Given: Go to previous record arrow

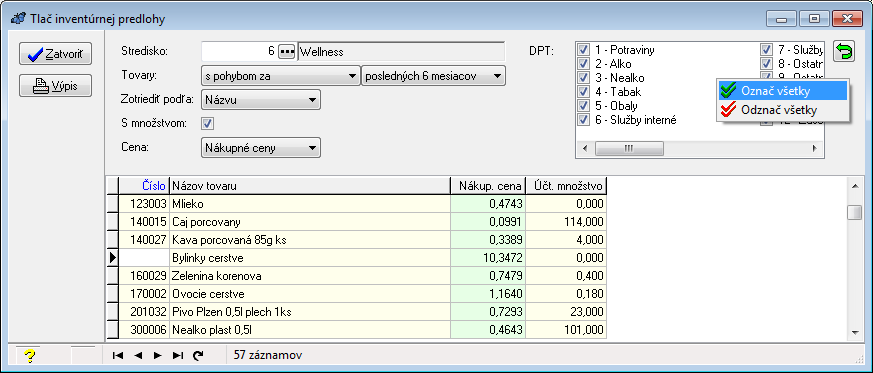Looking at the screenshot, I should (x=138, y=355).
